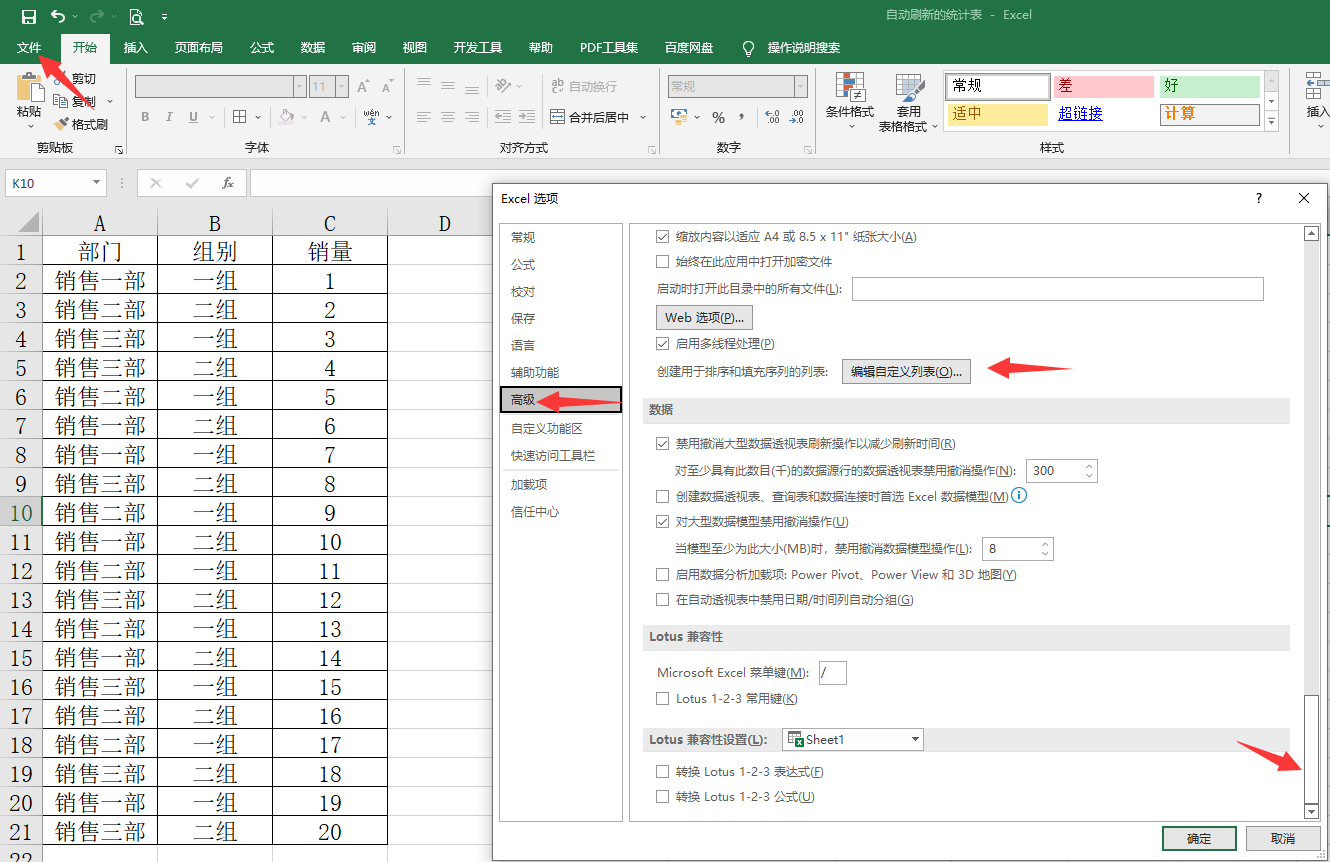Open the Sheet1 Lotus compatibility dropdown
The height and width of the screenshot is (862, 1330).
853,740
